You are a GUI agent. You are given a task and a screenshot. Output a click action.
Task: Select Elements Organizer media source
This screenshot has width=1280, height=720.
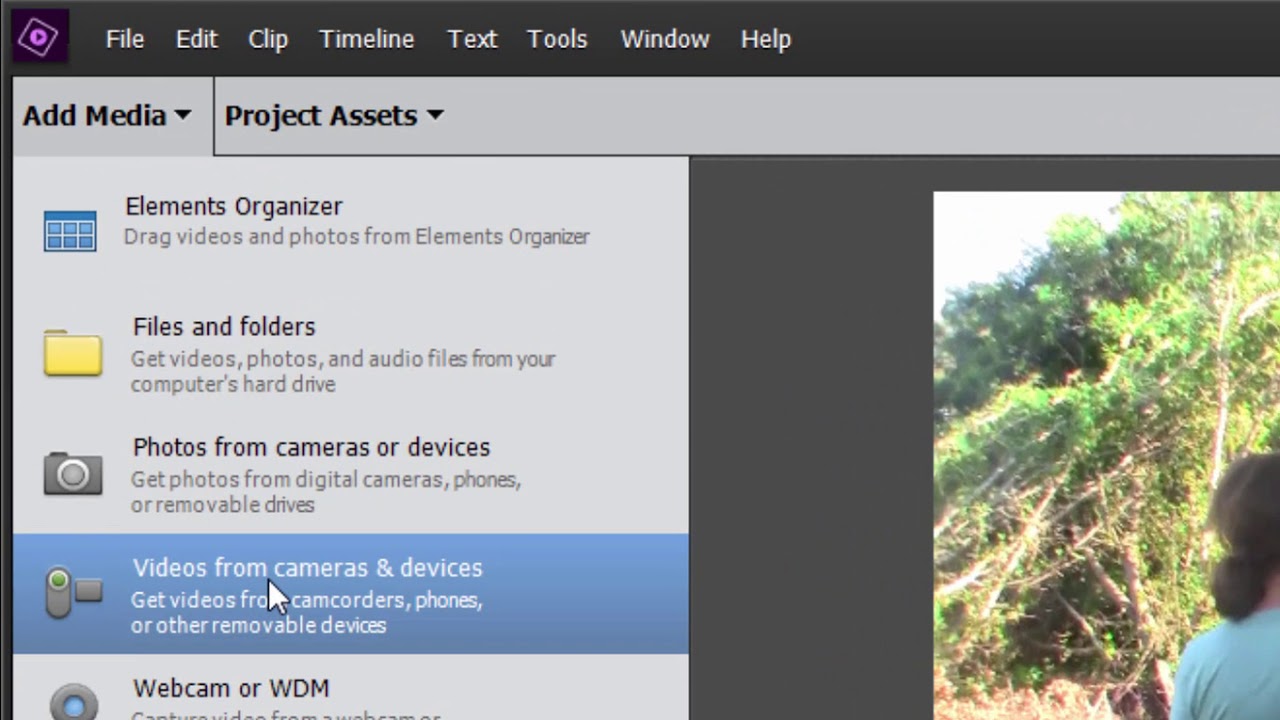[x=234, y=207]
